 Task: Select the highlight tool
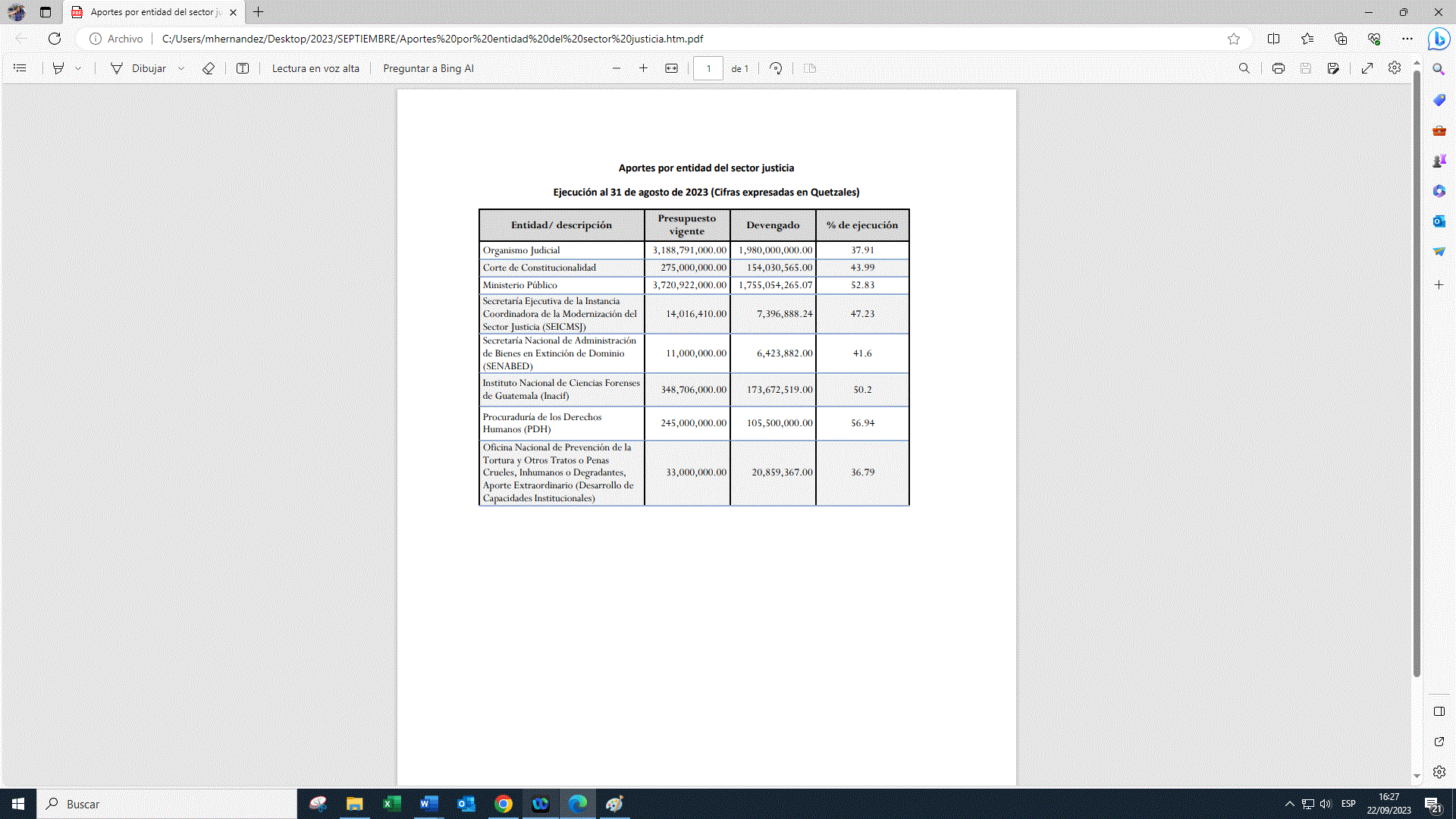[58, 68]
